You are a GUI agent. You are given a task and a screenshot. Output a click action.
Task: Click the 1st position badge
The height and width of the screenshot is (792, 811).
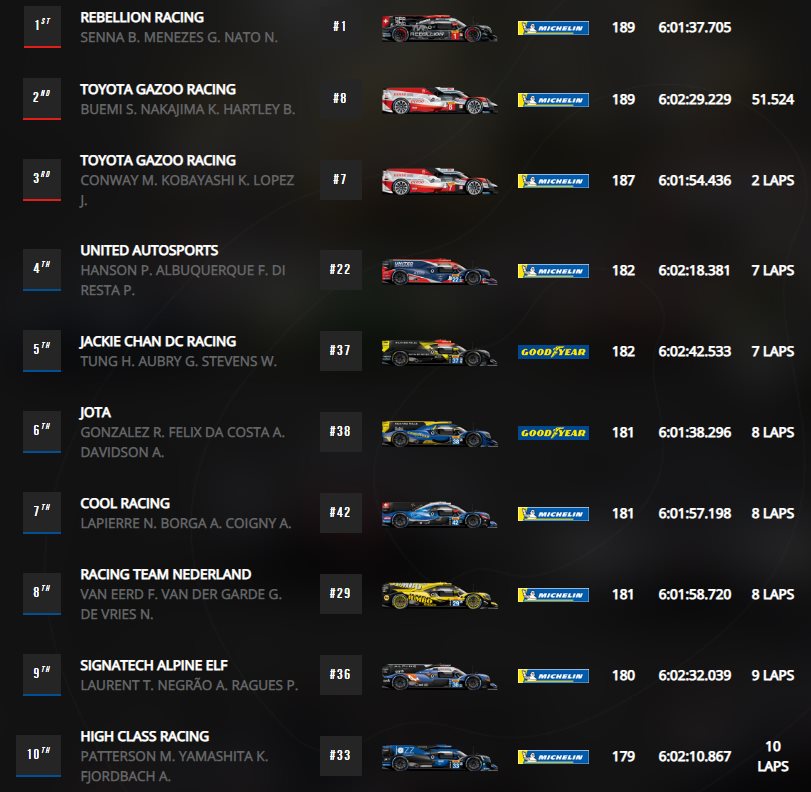[42, 26]
